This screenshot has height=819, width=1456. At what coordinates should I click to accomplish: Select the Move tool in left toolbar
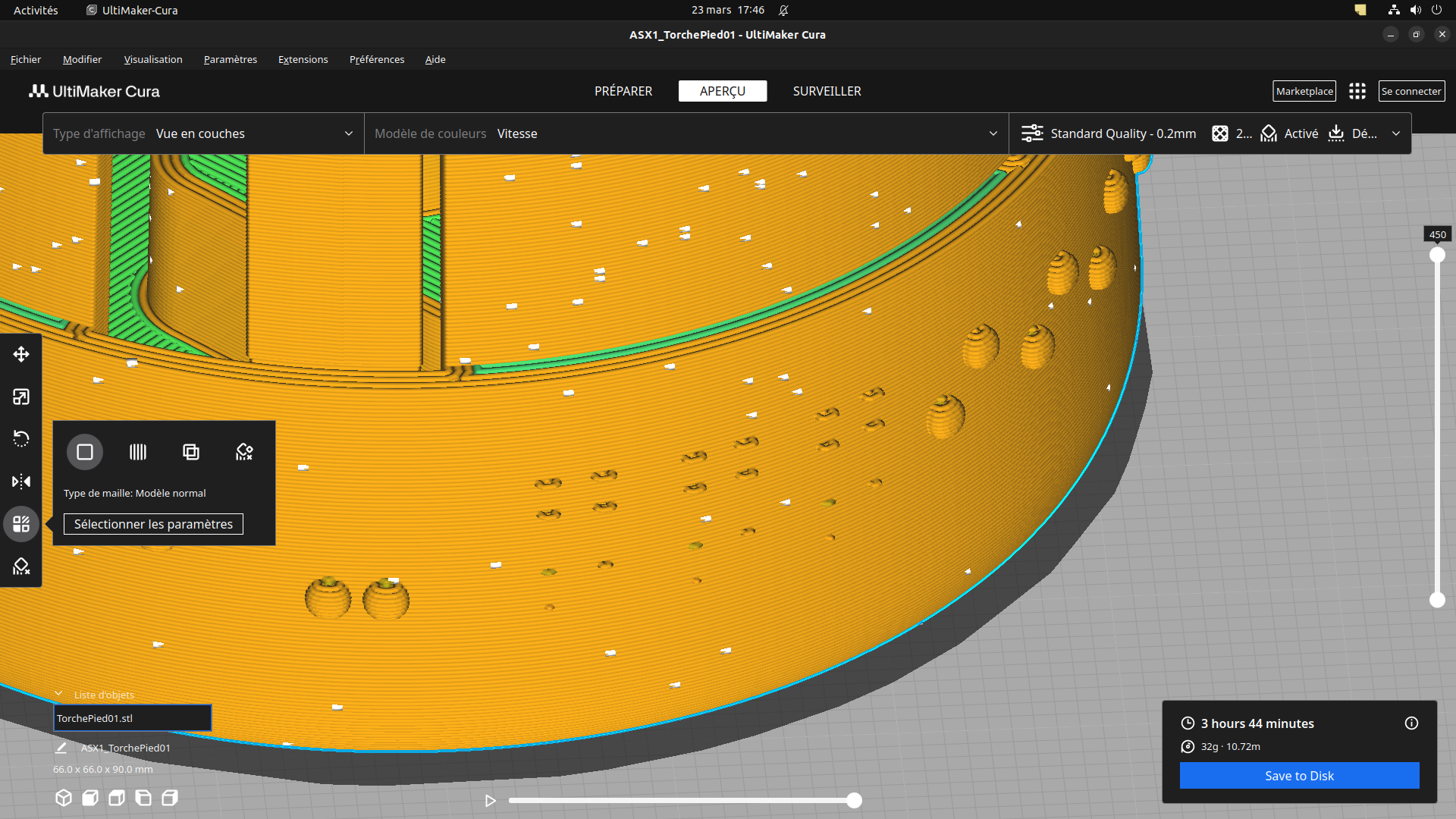pos(21,354)
